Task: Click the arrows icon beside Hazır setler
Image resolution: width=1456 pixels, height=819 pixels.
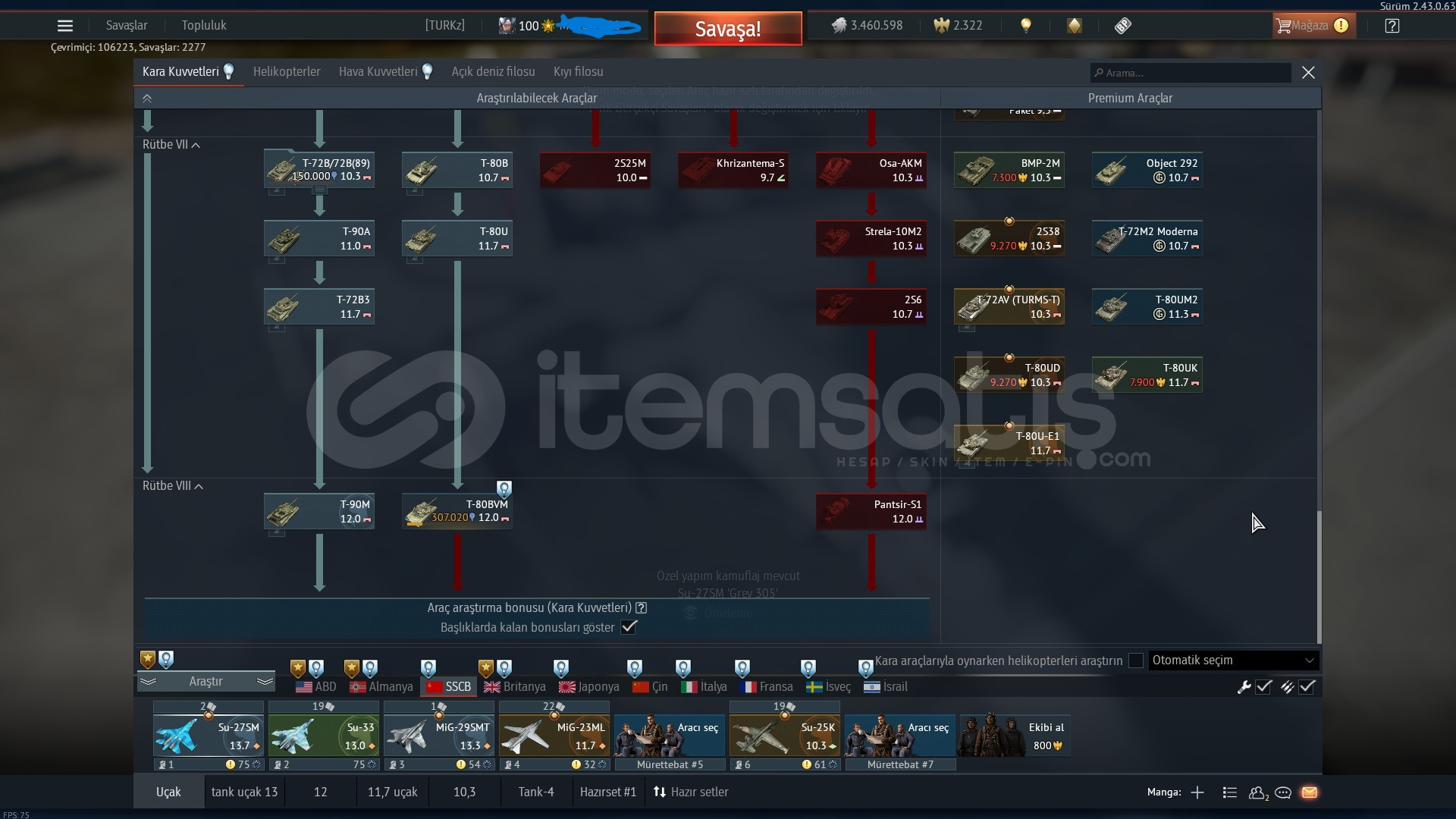Action: [x=659, y=792]
